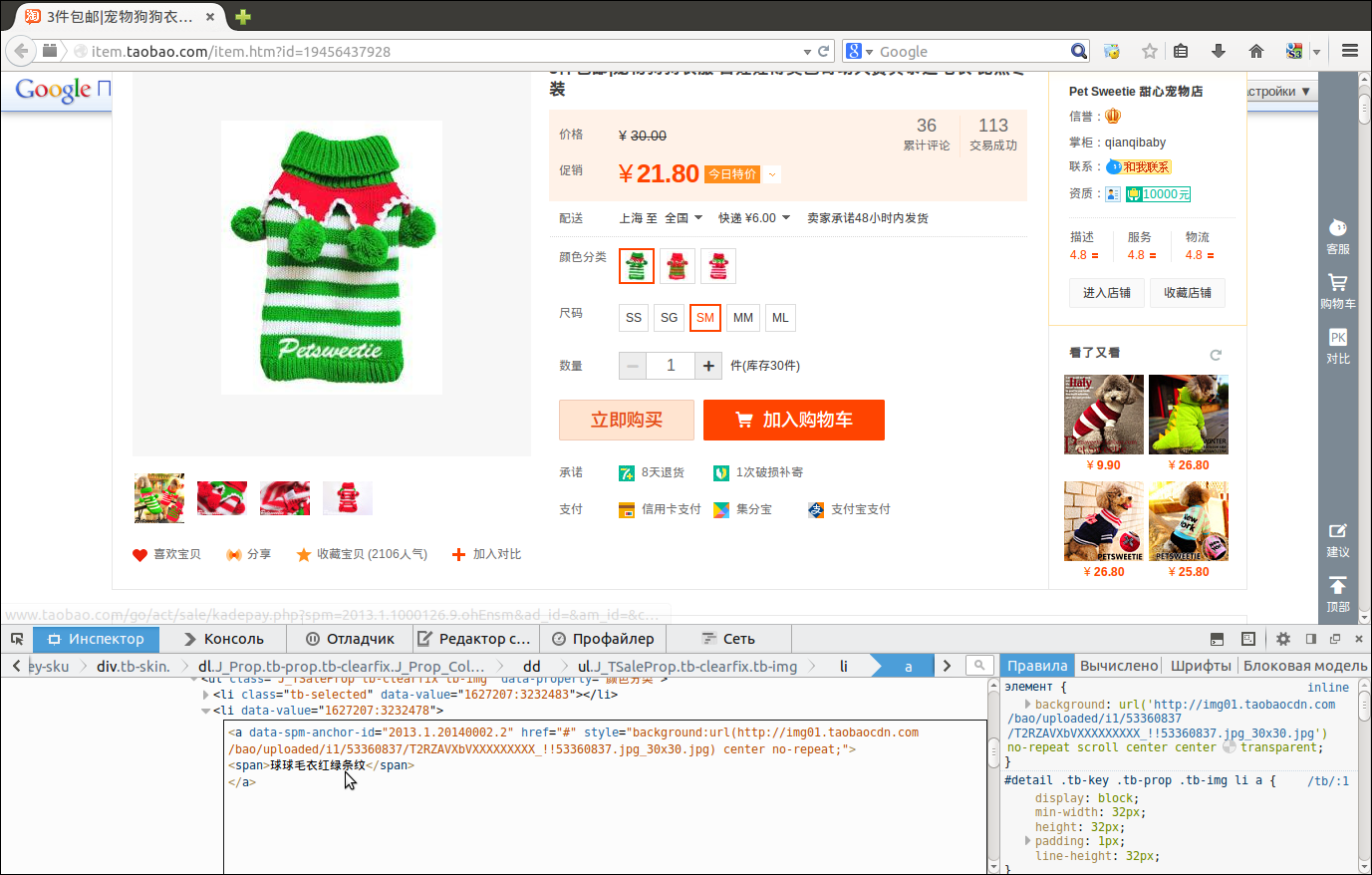Screen dimensions: 1372x875
Task: Expand the li tb-selected node in the inspector
Action: (x=206, y=695)
